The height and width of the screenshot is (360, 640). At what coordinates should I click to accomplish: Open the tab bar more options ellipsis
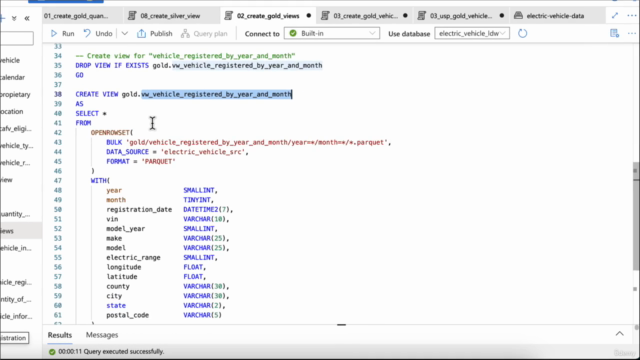pos(632,16)
